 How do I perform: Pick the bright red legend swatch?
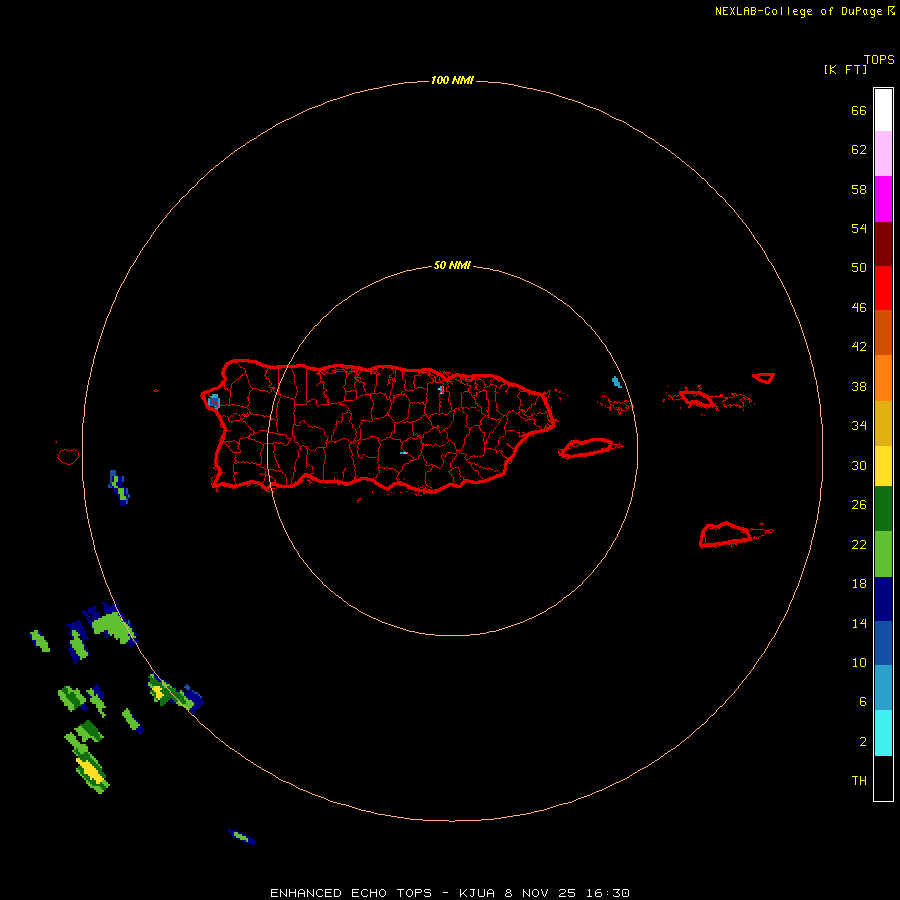coord(883,288)
